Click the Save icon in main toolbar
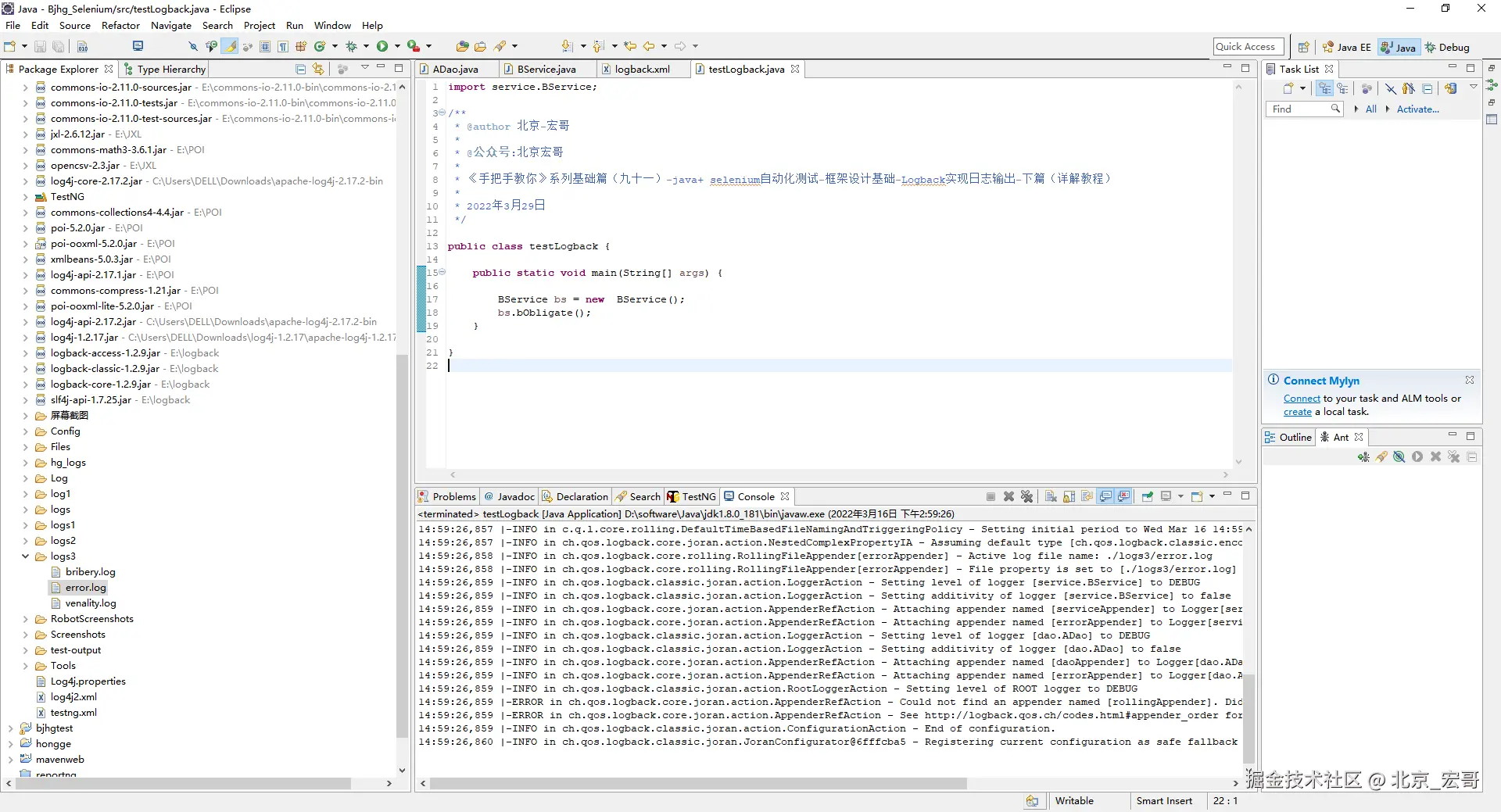Viewport: 1501px width, 812px height. coord(40,47)
